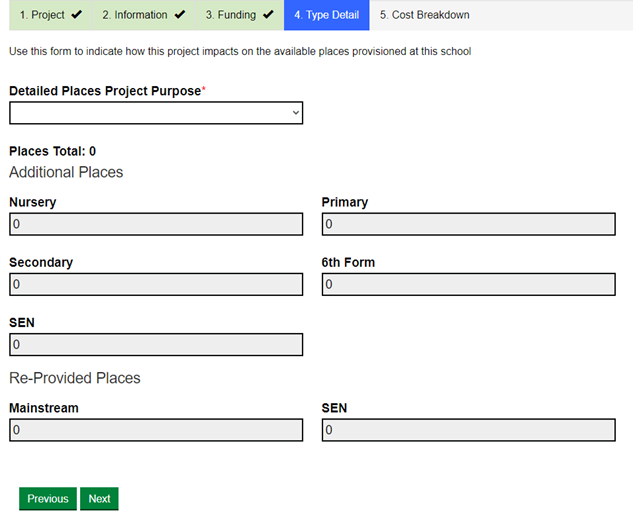Open the 3. Funding tab
This screenshot has width=633, height=525.
coord(230,15)
